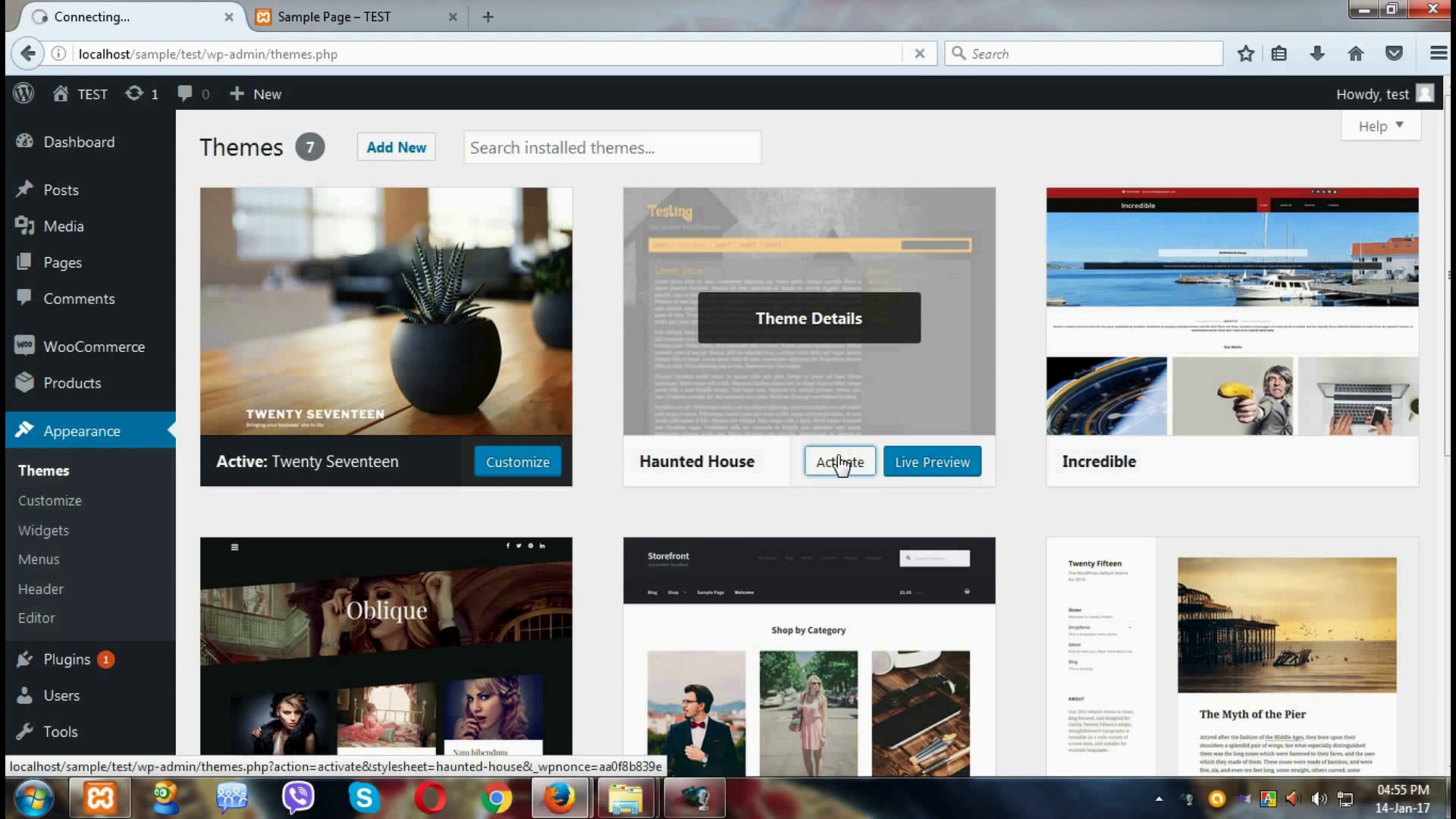Viewport: 1456px width, 819px height.
Task: Open the comments bubble in admin bar
Action: point(193,94)
